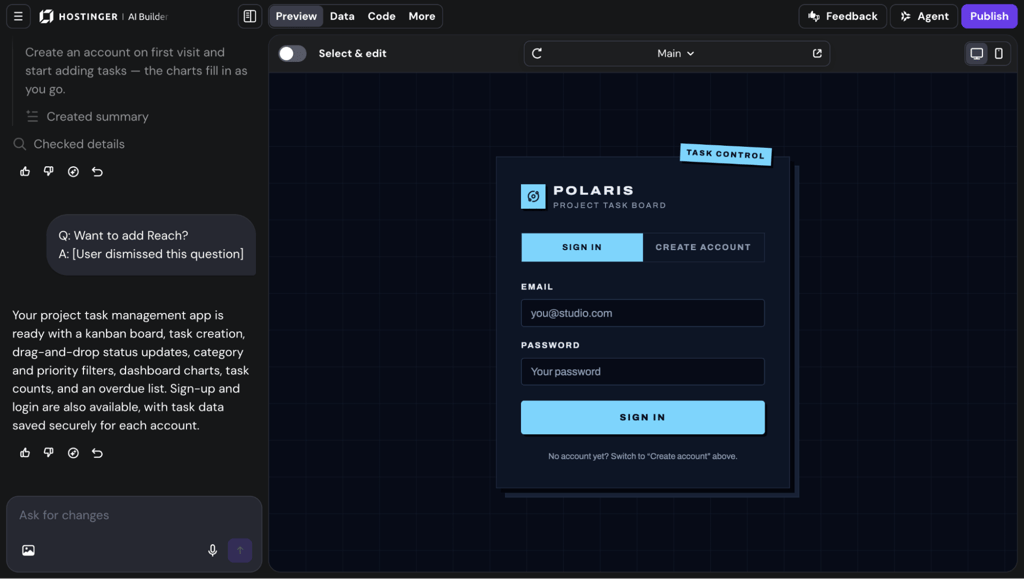Revert the task app ready message
The height and width of the screenshot is (579, 1024).
(x=97, y=453)
